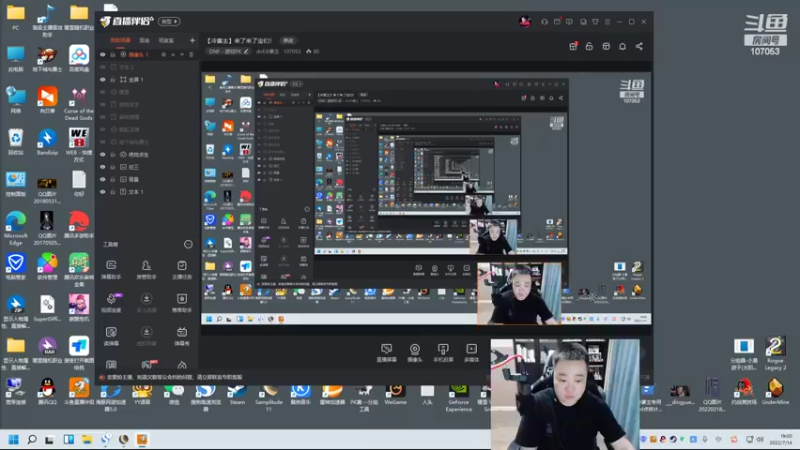Switch to the first orange scene tab

tap(120, 40)
